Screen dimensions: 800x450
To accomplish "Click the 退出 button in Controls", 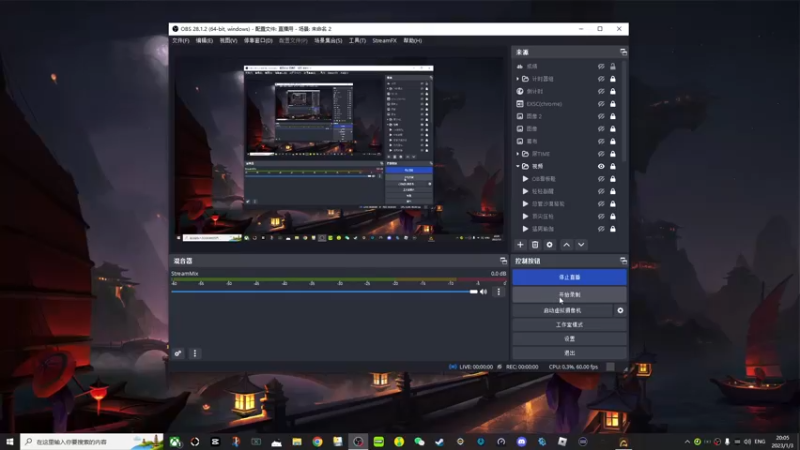I will pos(569,353).
